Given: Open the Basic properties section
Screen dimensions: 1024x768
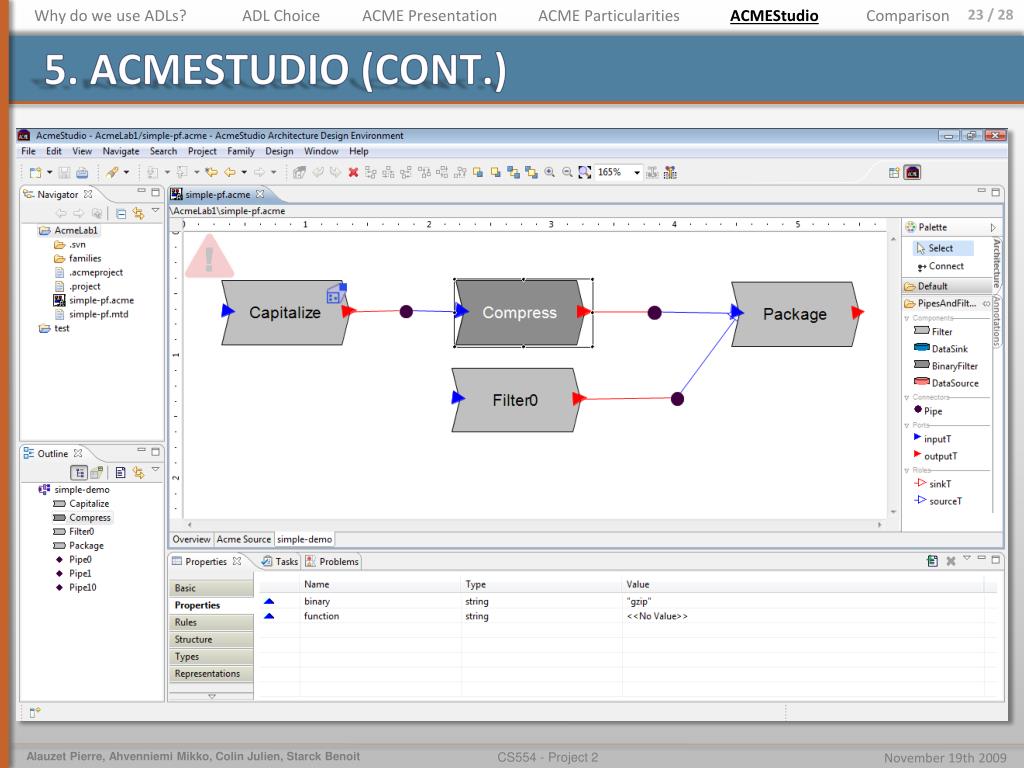Looking at the screenshot, I should 211,588.
